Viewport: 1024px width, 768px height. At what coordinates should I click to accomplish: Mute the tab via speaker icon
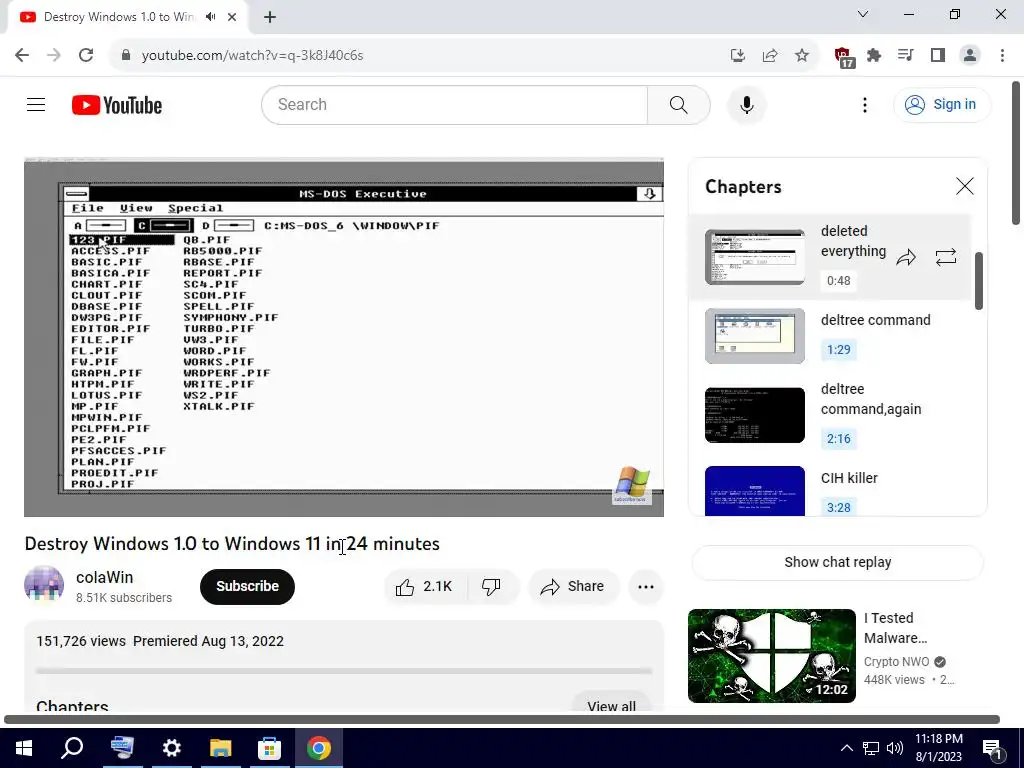tap(210, 17)
